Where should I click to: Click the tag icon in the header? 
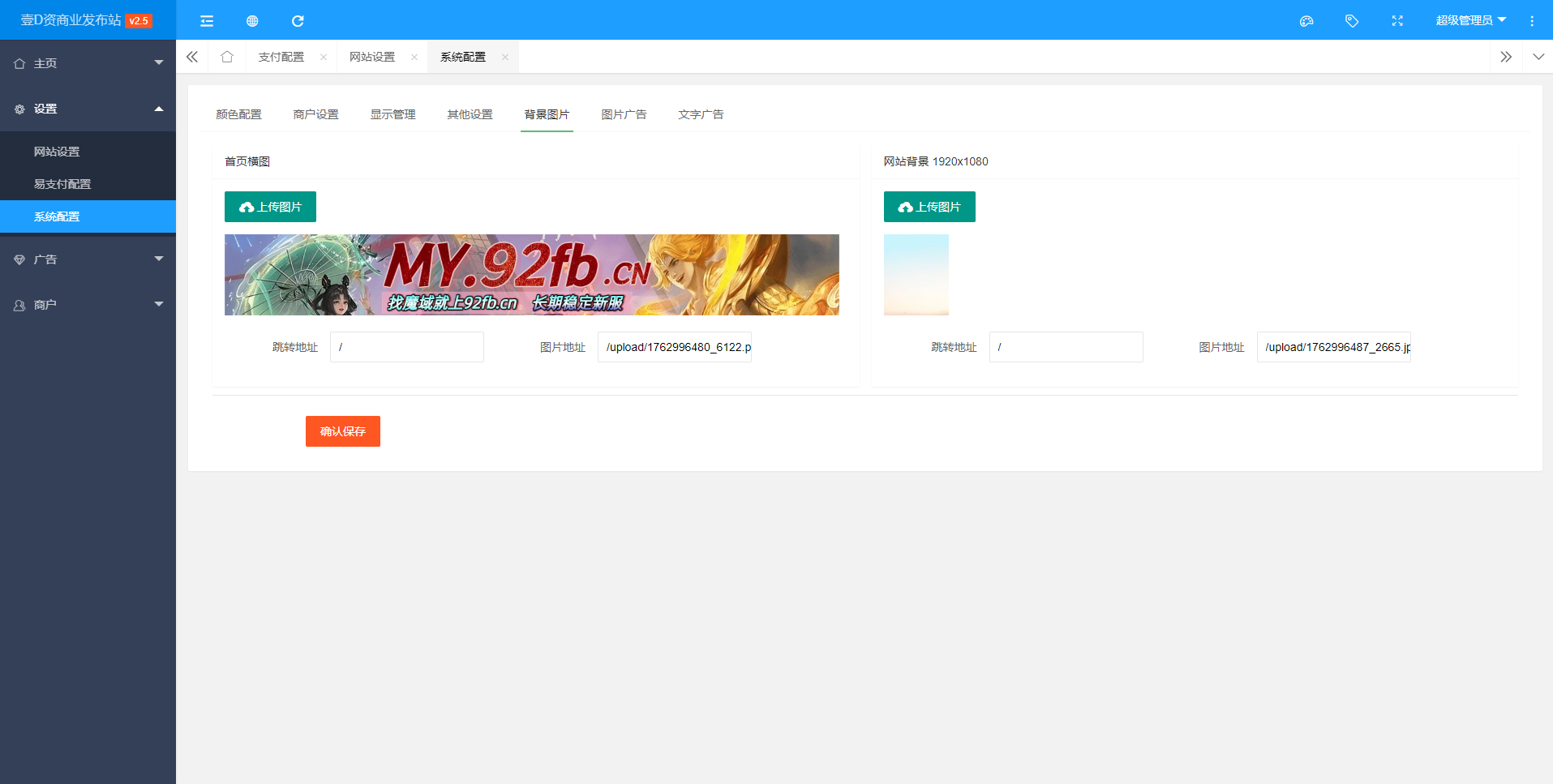click(1352, 20)
